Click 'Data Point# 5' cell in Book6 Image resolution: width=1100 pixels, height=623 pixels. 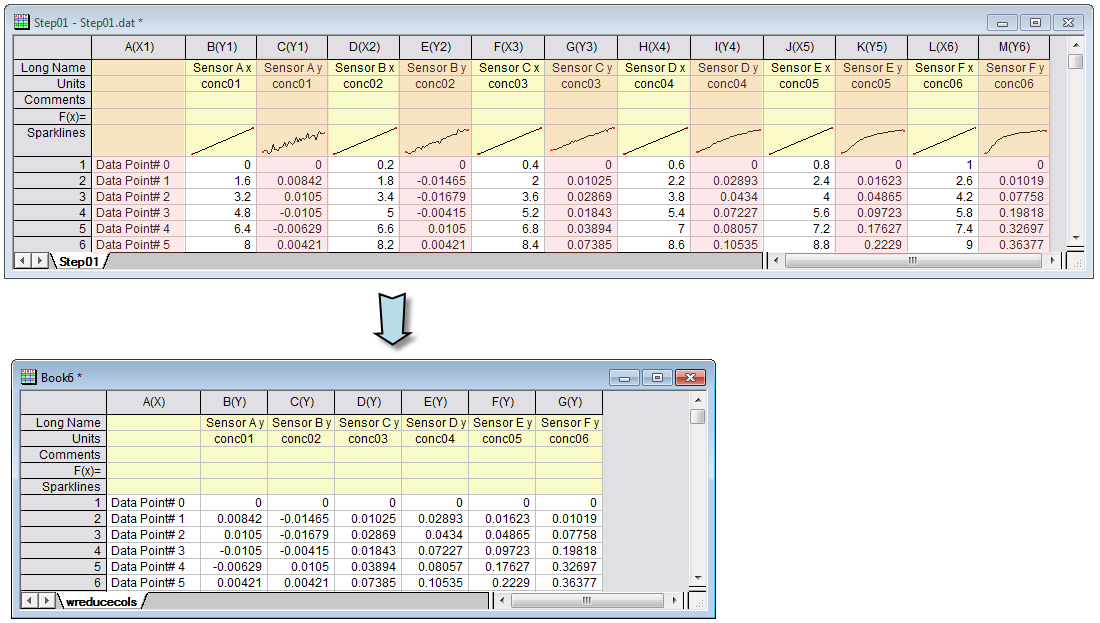[x=154, y=582]
